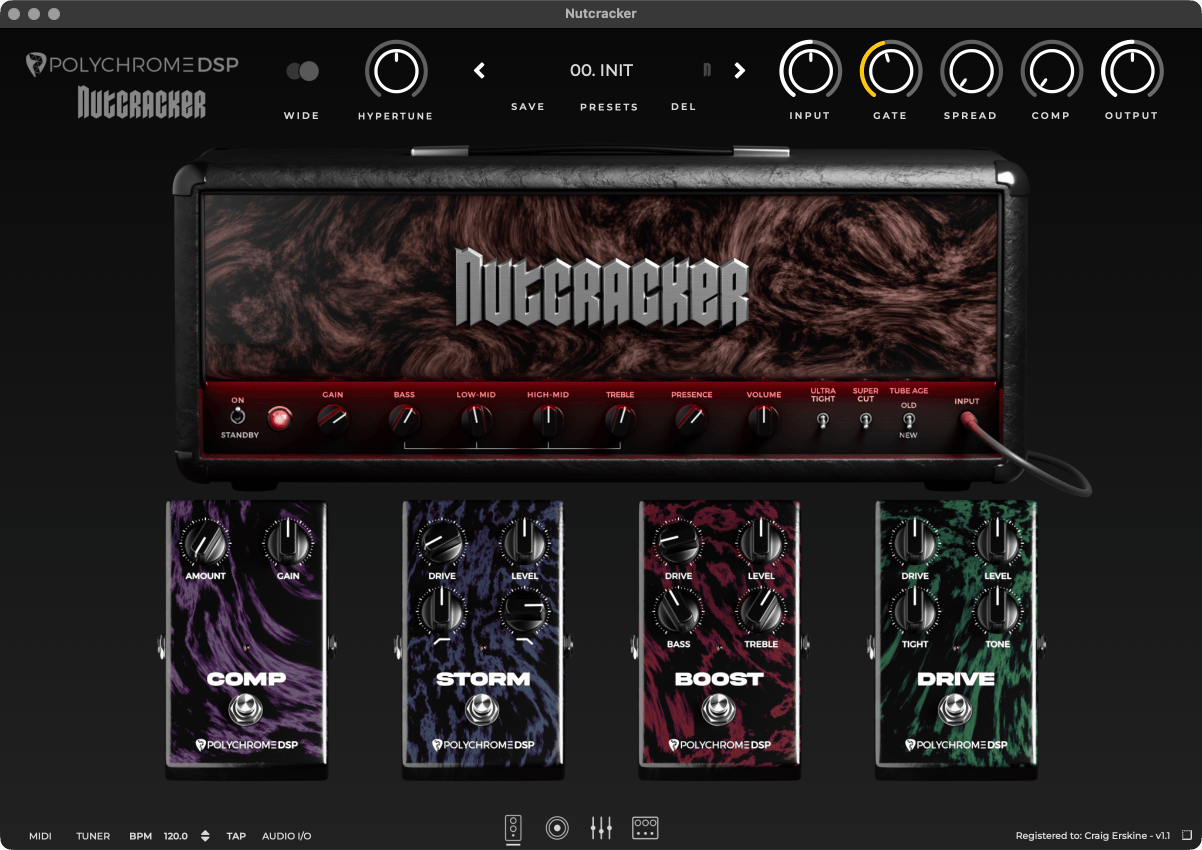Click the small lock icon beside preset name
This screenshot has width=1202, height=850.
(x=707, y=70)
